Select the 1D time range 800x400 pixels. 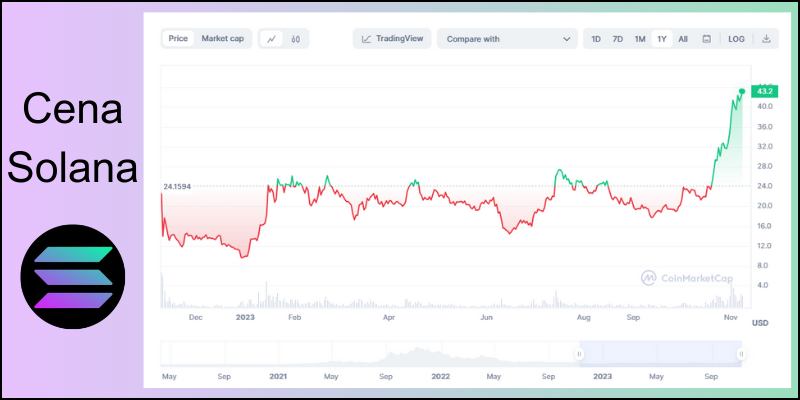coord(596,39)
